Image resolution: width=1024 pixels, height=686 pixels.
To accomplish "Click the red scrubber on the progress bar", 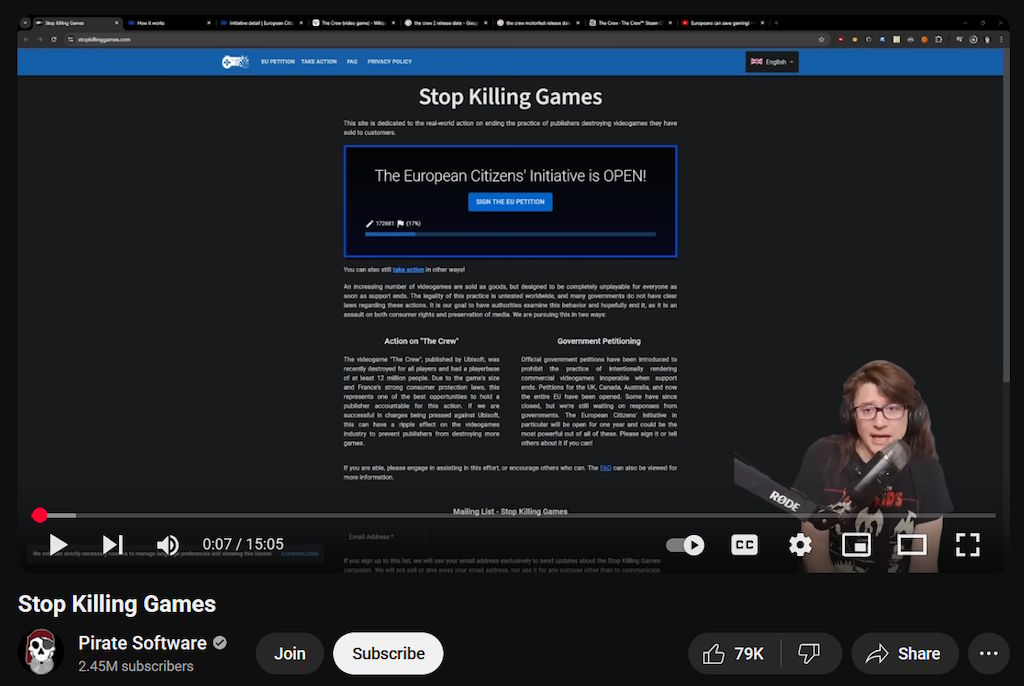I will (x=39, y=515).
